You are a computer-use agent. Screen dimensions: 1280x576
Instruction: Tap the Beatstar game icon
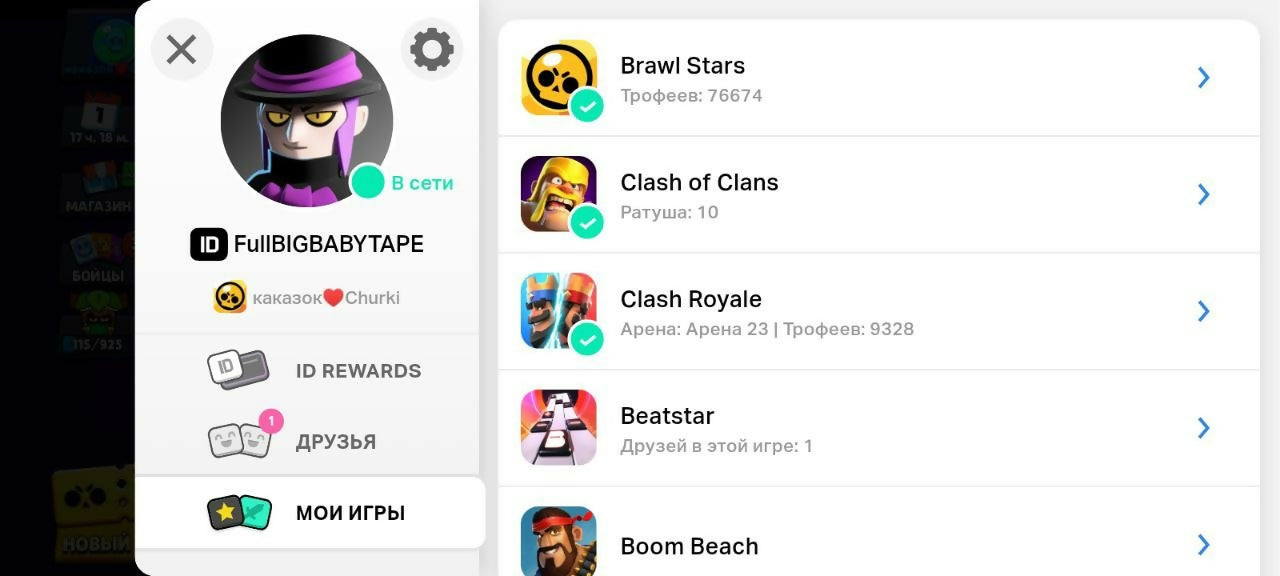559,428
